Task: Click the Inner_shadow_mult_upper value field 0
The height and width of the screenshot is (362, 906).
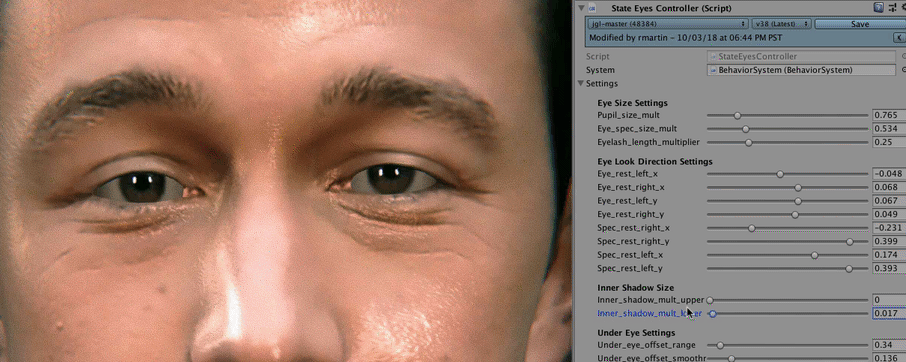Action: tap(889, 300)
